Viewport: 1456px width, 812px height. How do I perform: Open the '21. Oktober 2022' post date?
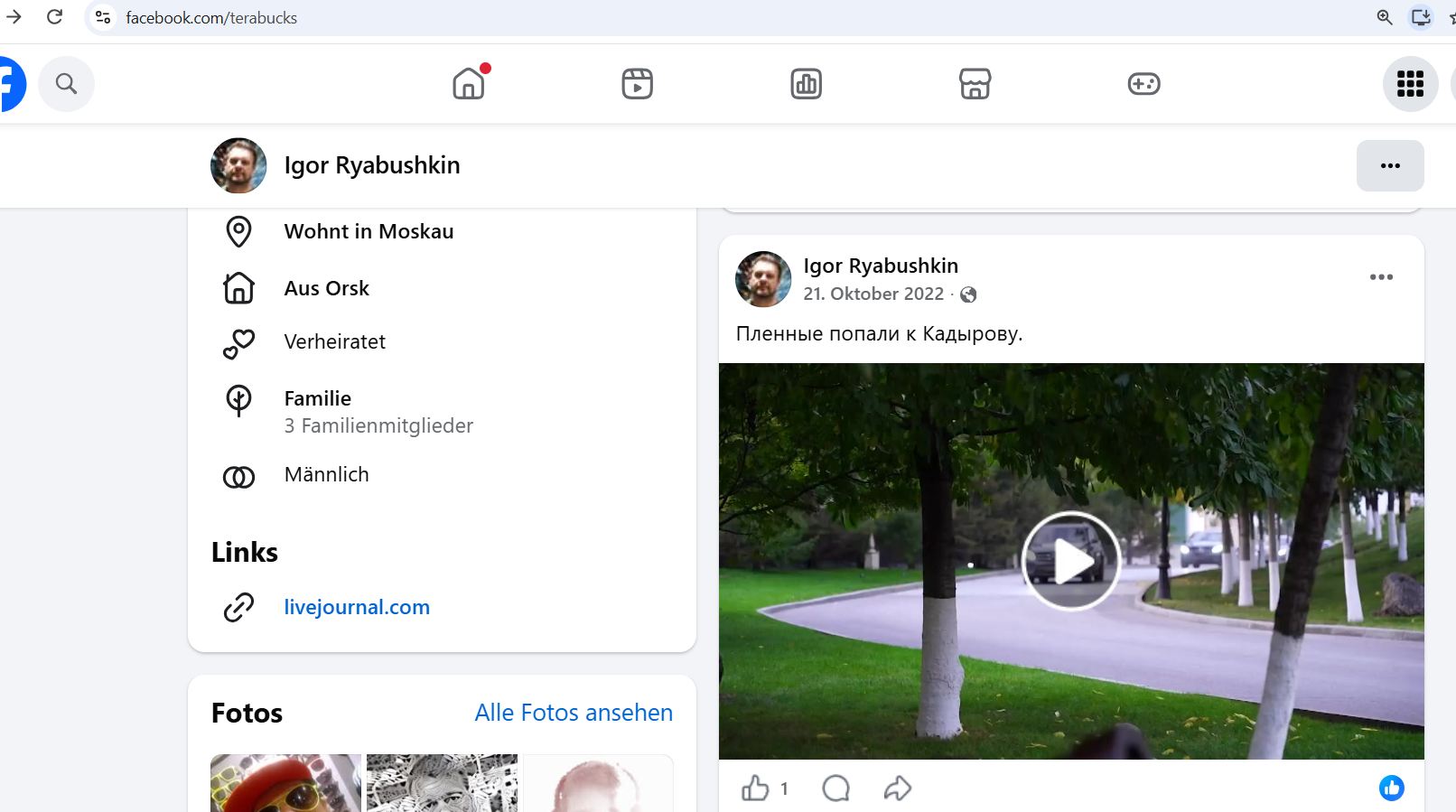[873, 294]
